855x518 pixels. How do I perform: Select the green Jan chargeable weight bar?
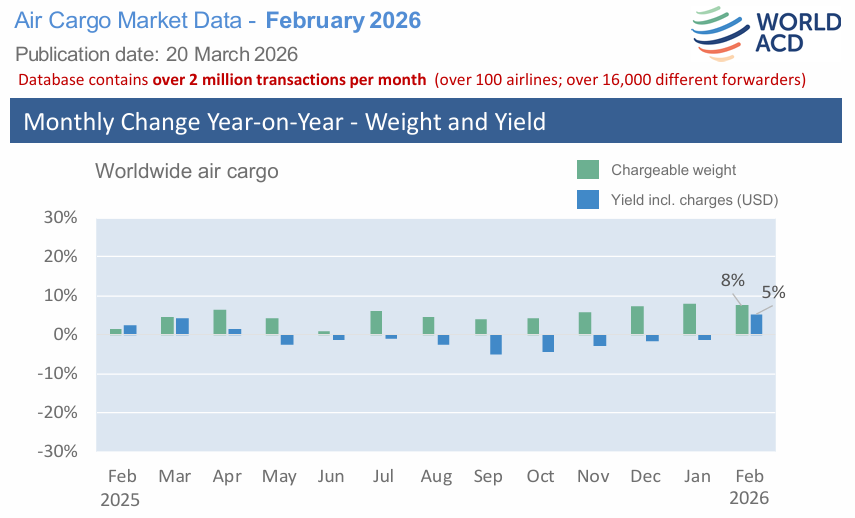coord(690,319)
